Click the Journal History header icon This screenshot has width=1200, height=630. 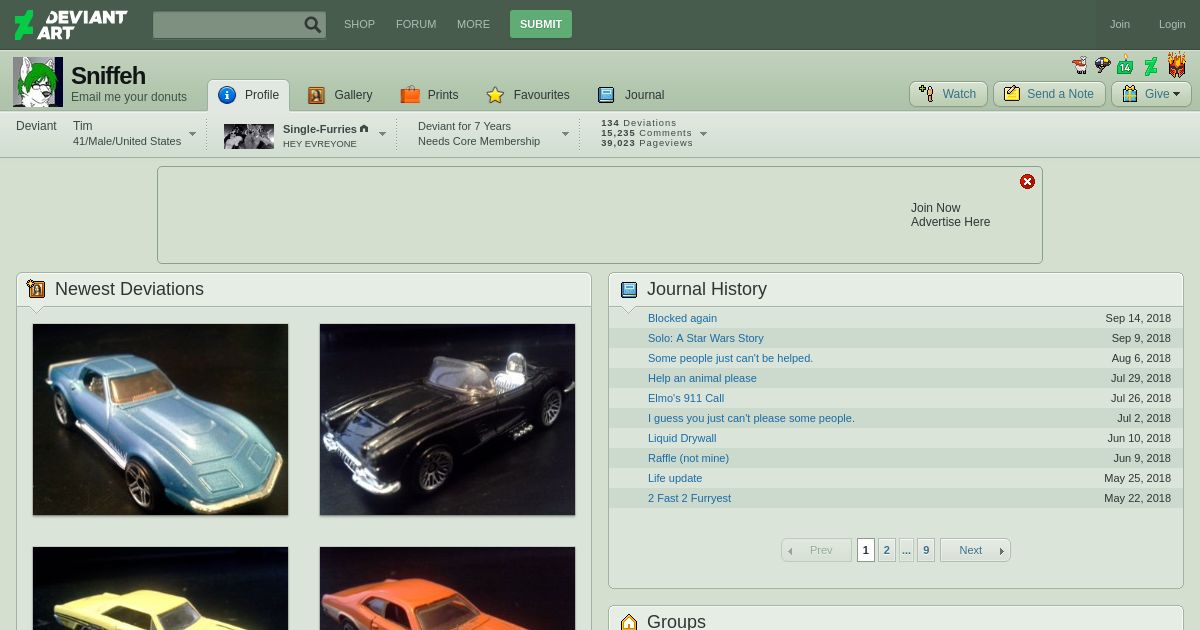coord(628,289)
